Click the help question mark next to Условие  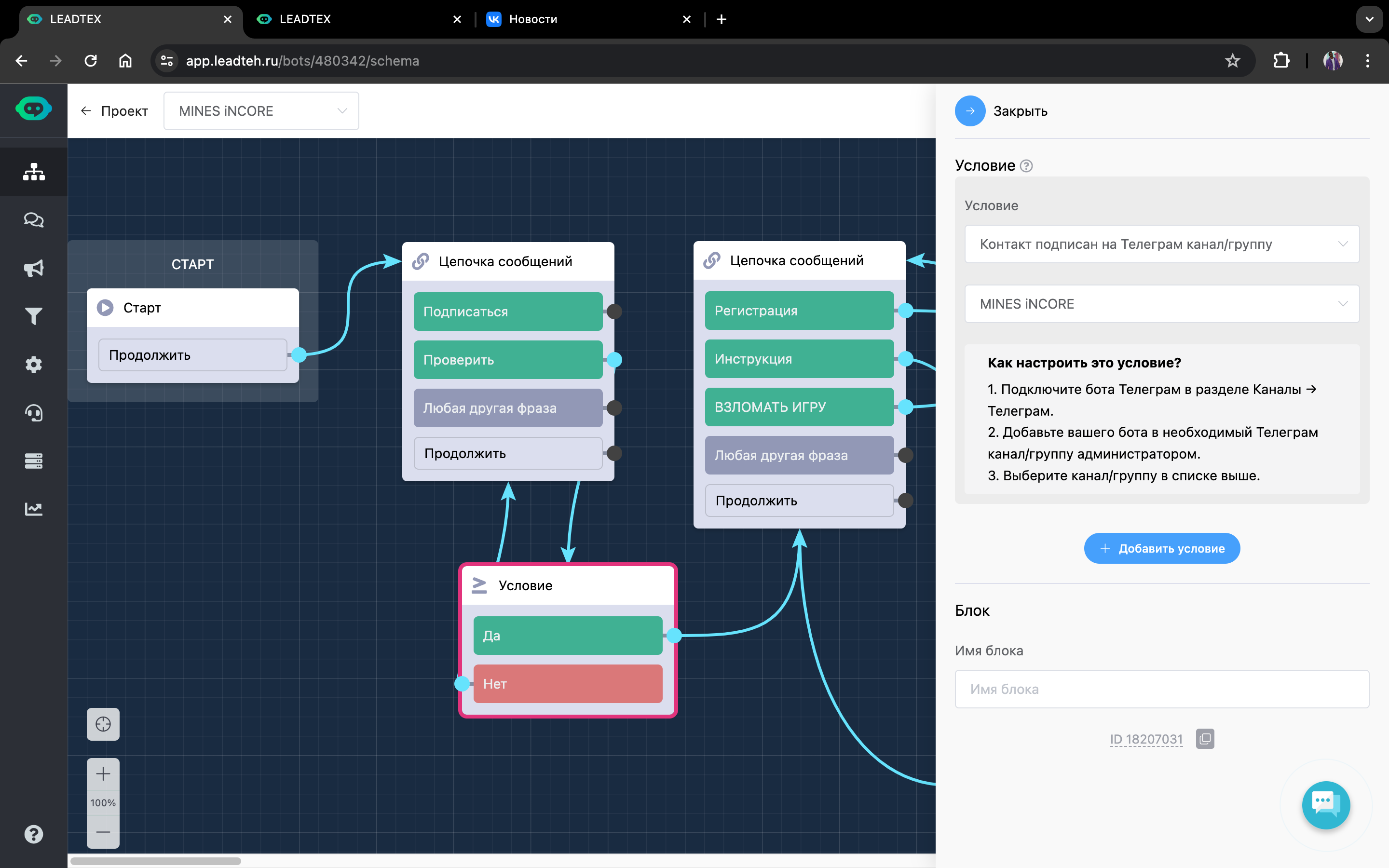1026,166
